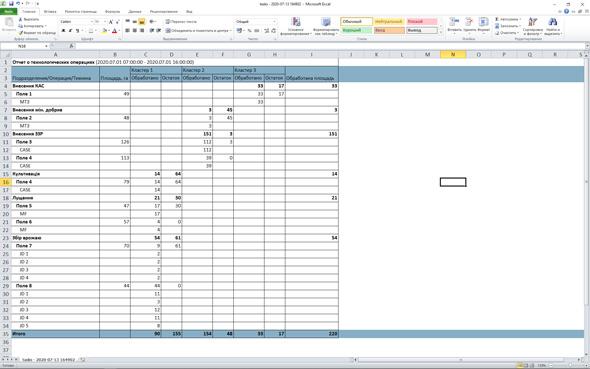Toggle italic formatting button
Screen dimensions: 590x369
click(x=70, y=30)
